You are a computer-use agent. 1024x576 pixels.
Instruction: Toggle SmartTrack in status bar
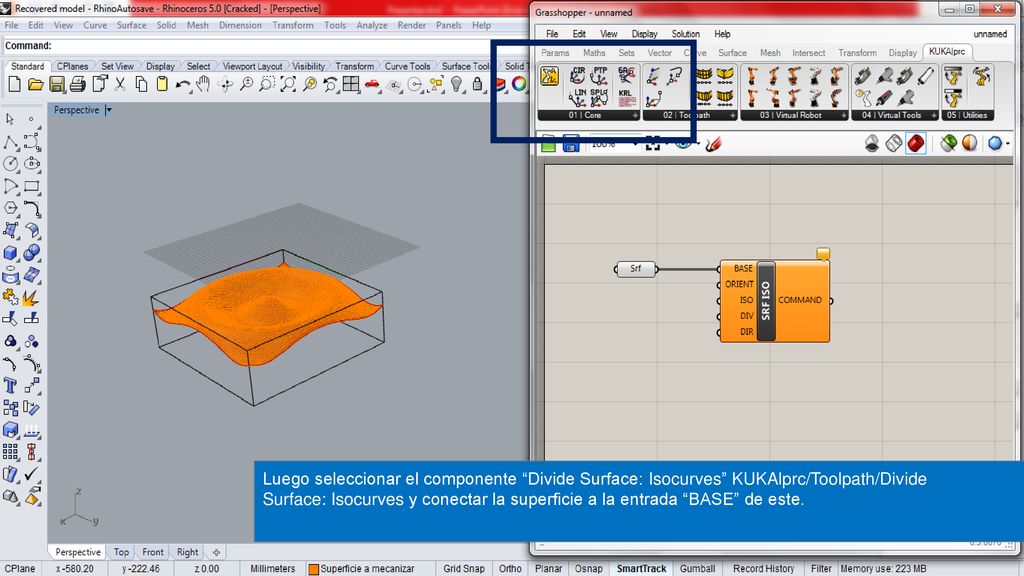(641, 569)
